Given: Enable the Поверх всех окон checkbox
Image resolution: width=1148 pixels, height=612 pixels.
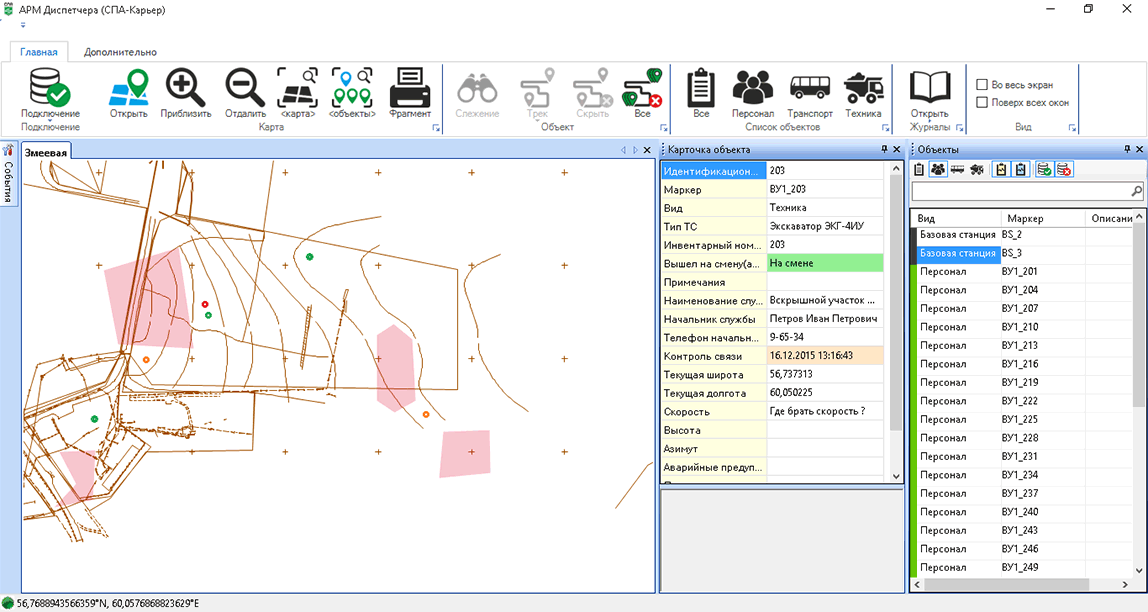Looking at the screenshot, I should [983, 102].
